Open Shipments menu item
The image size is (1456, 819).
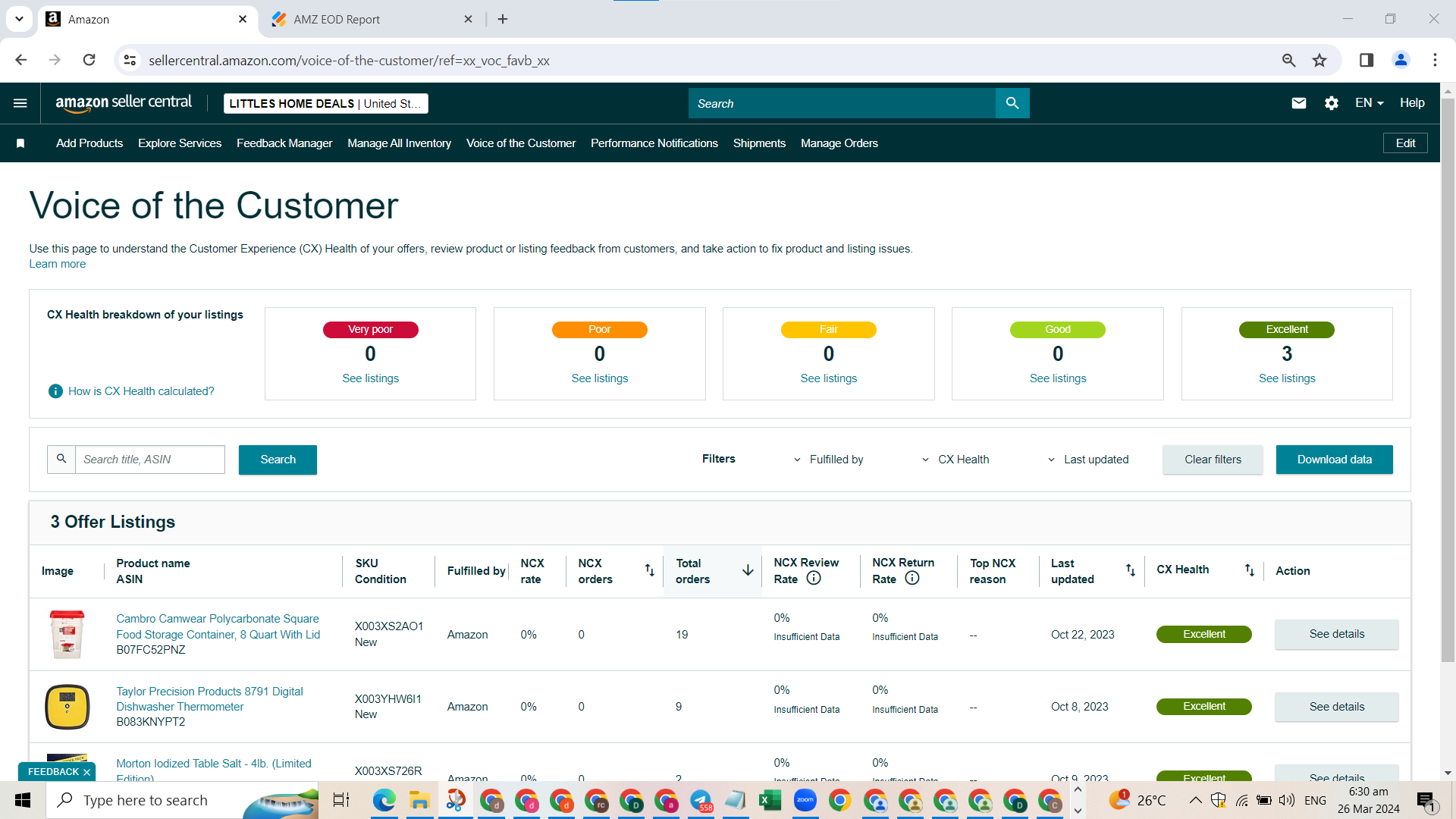click(x=759, y=143)
